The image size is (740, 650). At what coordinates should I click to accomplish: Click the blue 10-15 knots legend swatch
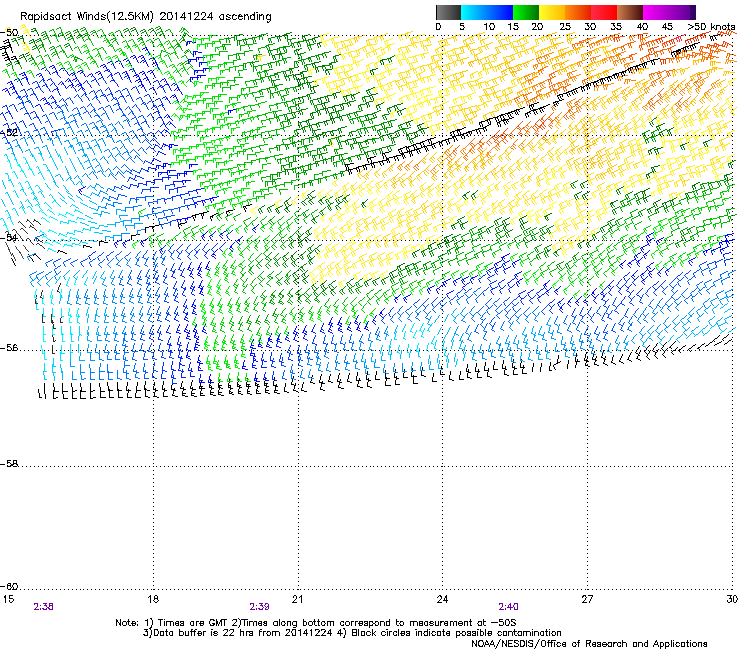click(500, 12)
